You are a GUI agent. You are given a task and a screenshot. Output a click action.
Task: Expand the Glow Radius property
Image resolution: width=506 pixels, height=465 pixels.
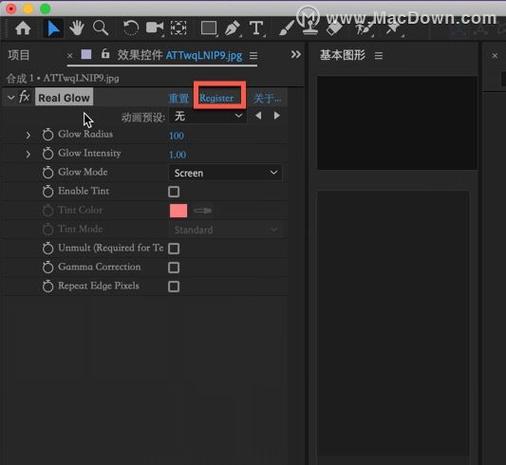[28, 135]
